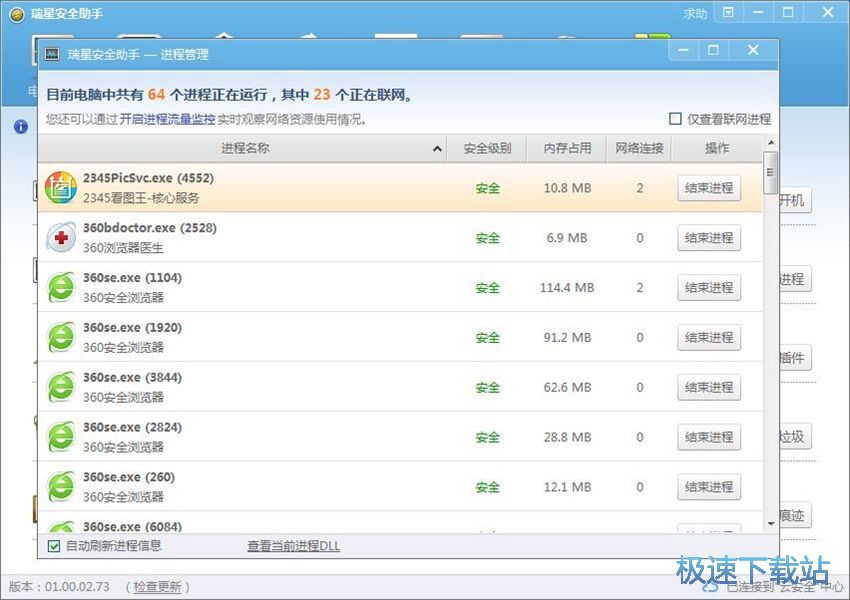Close the process manager dialog
The image size is (850, 600).
coord(753,50)
